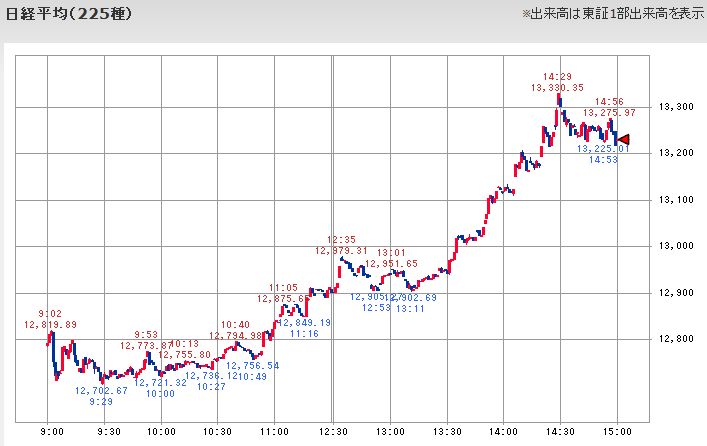
Task: Click the 9:29 low label 12,702.67
Action: (101, 391)
